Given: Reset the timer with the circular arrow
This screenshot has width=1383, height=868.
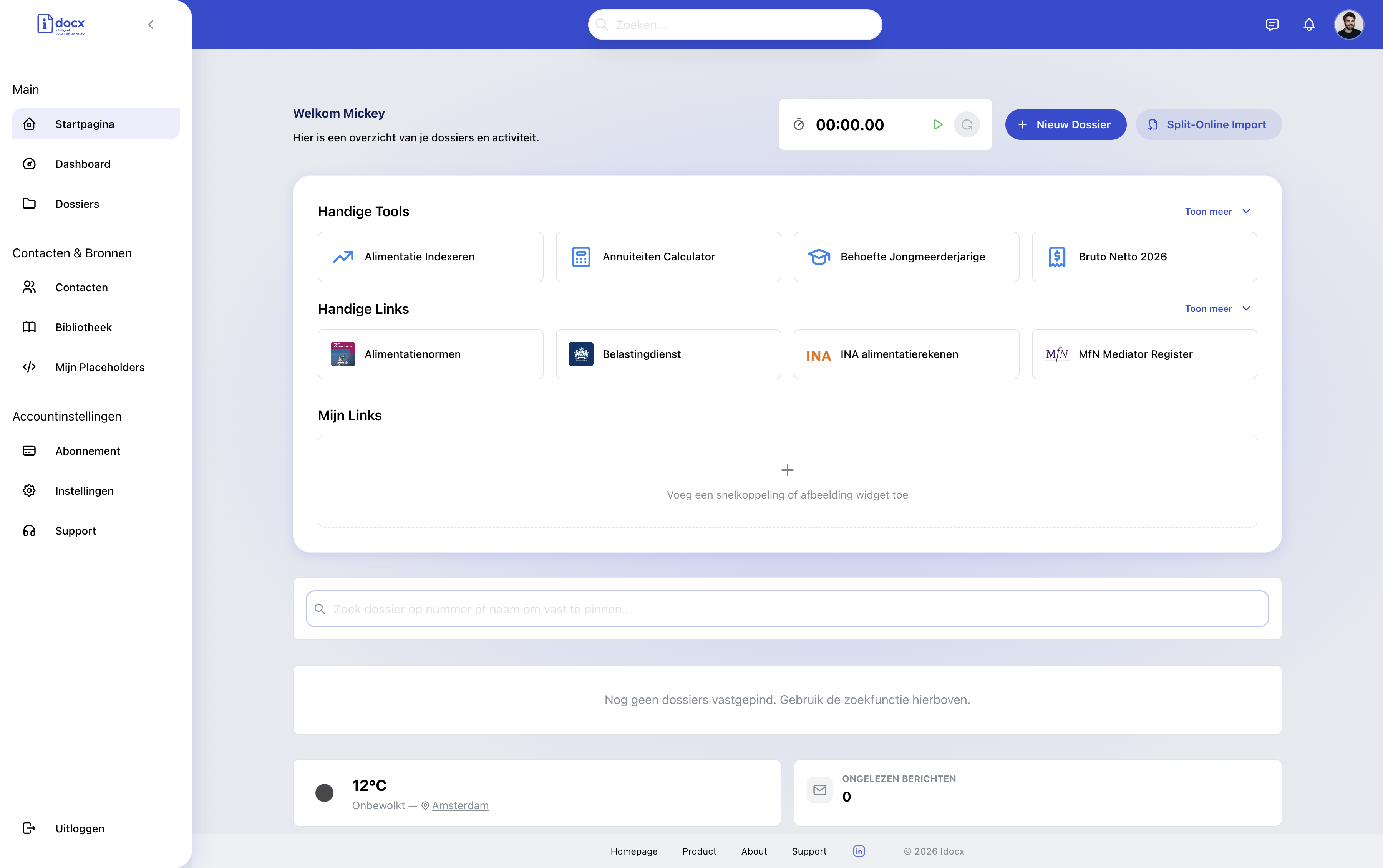Looking at the screenshot, I should point(967,124).
